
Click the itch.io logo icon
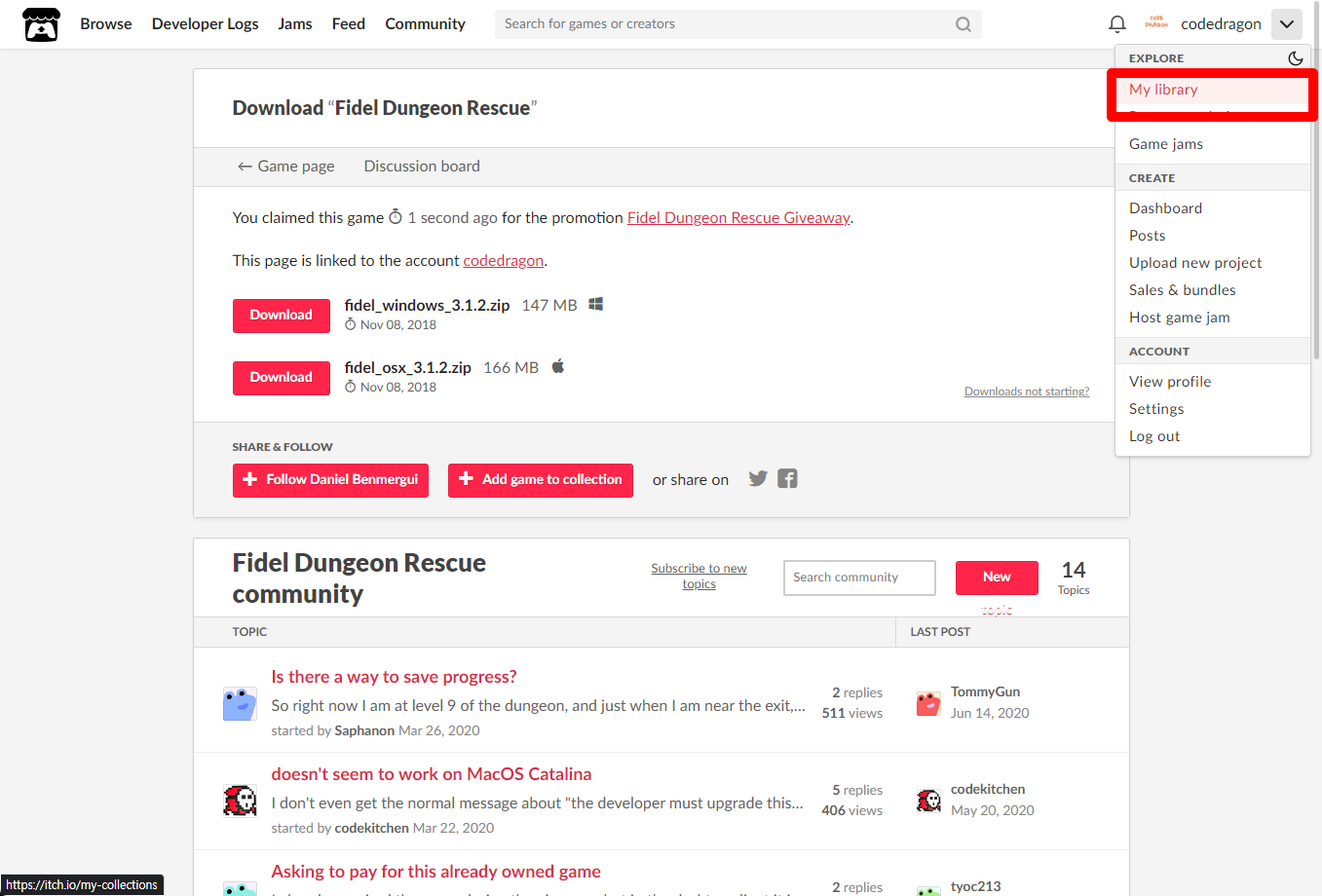[41, 24]
